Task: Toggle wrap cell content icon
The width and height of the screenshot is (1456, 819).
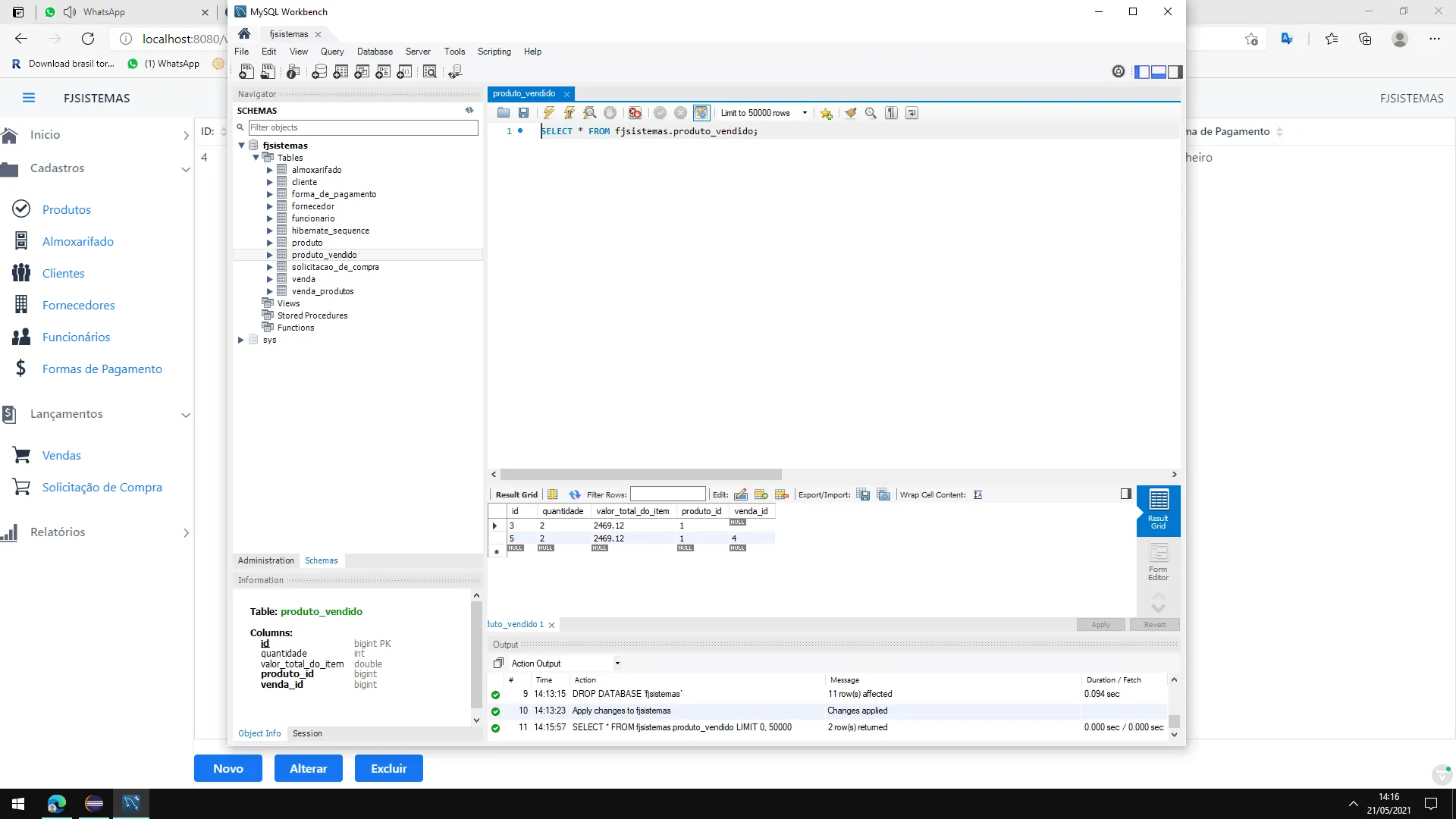Action: tap(978, 494)
